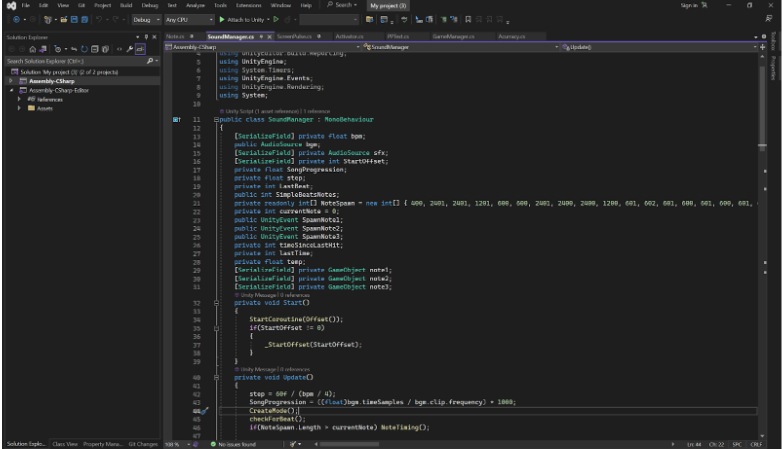Click the Home icon in Solution Explorer

(x=33, y=49)
